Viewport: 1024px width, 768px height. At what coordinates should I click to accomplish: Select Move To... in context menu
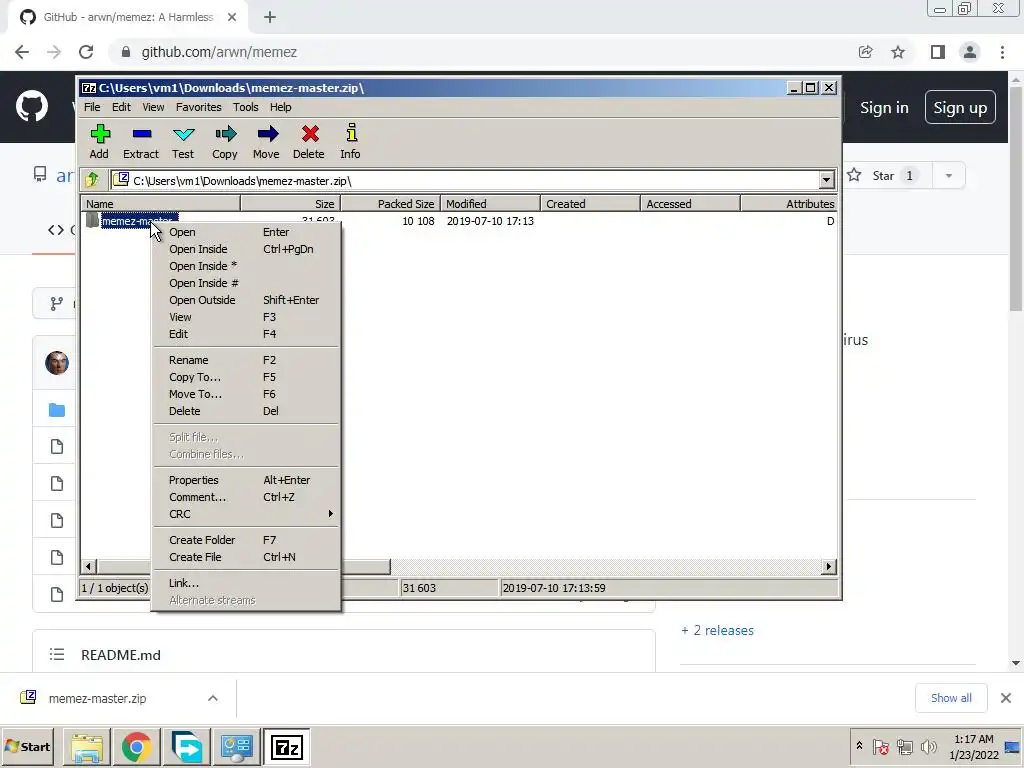click(x=246, y=394)
